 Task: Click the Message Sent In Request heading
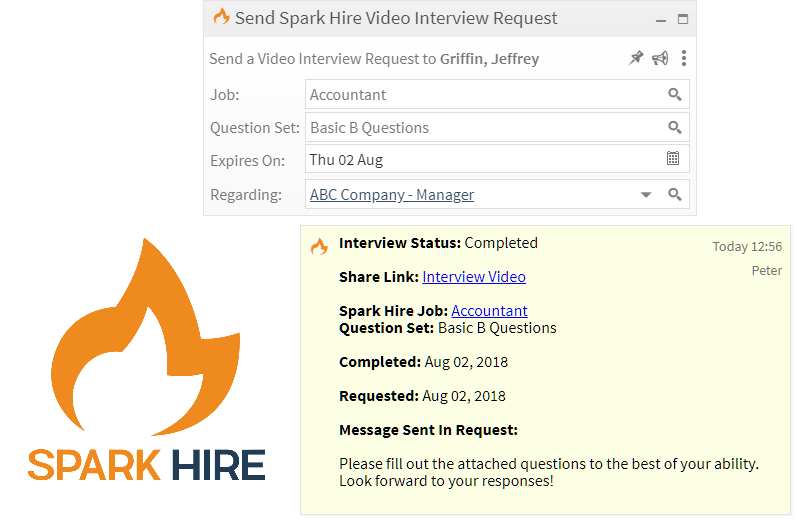point(428,430)
